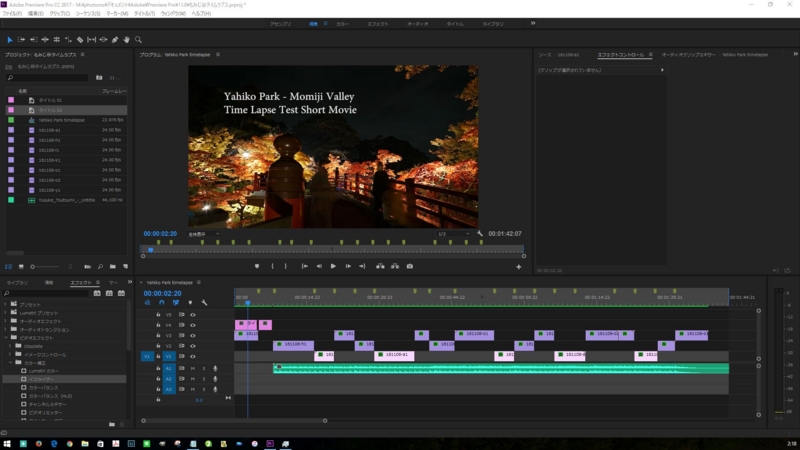Toggle Snap magnet in timeline
Screen dimensions: 800x450
tap(161, 303)
